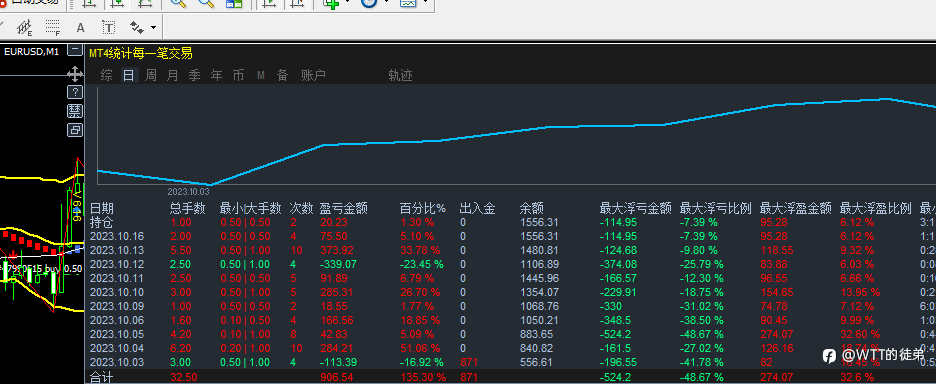Select the Equidistant Channel drawing tool

coord(24,27)
